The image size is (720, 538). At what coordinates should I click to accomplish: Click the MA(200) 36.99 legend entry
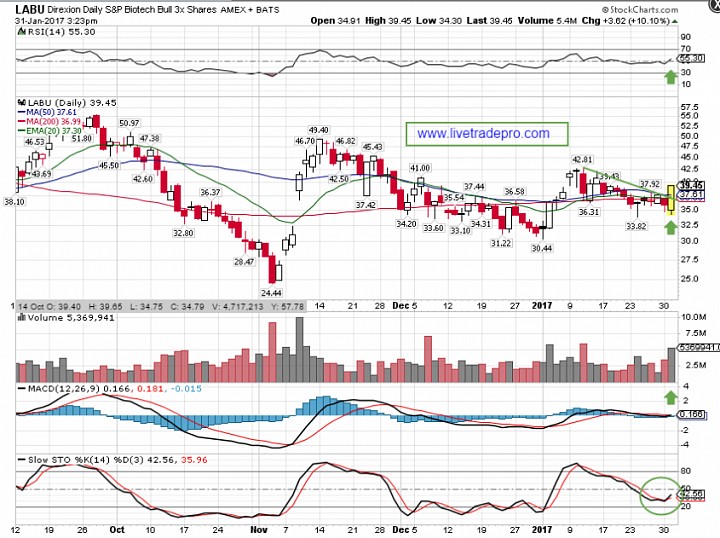pyautogui.click(x=49, y=121)
